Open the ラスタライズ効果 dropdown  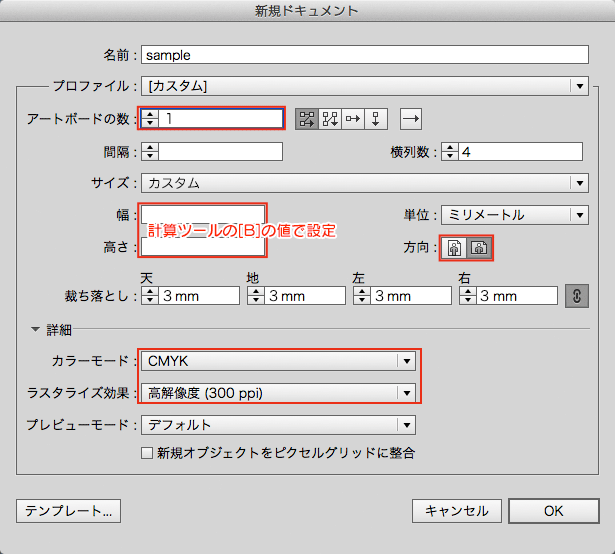tap(277, 393)
